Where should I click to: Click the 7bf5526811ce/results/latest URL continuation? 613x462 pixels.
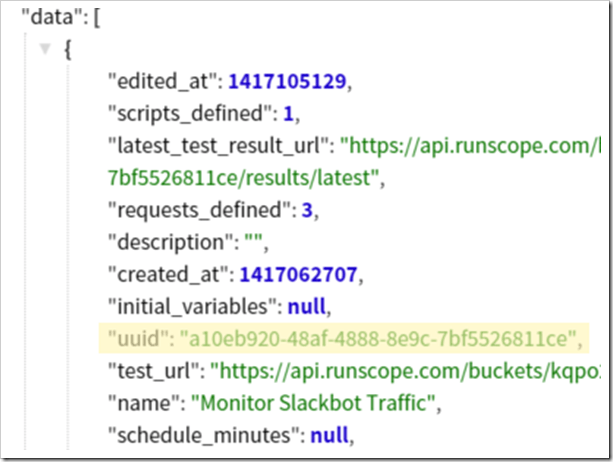point(243,178)
